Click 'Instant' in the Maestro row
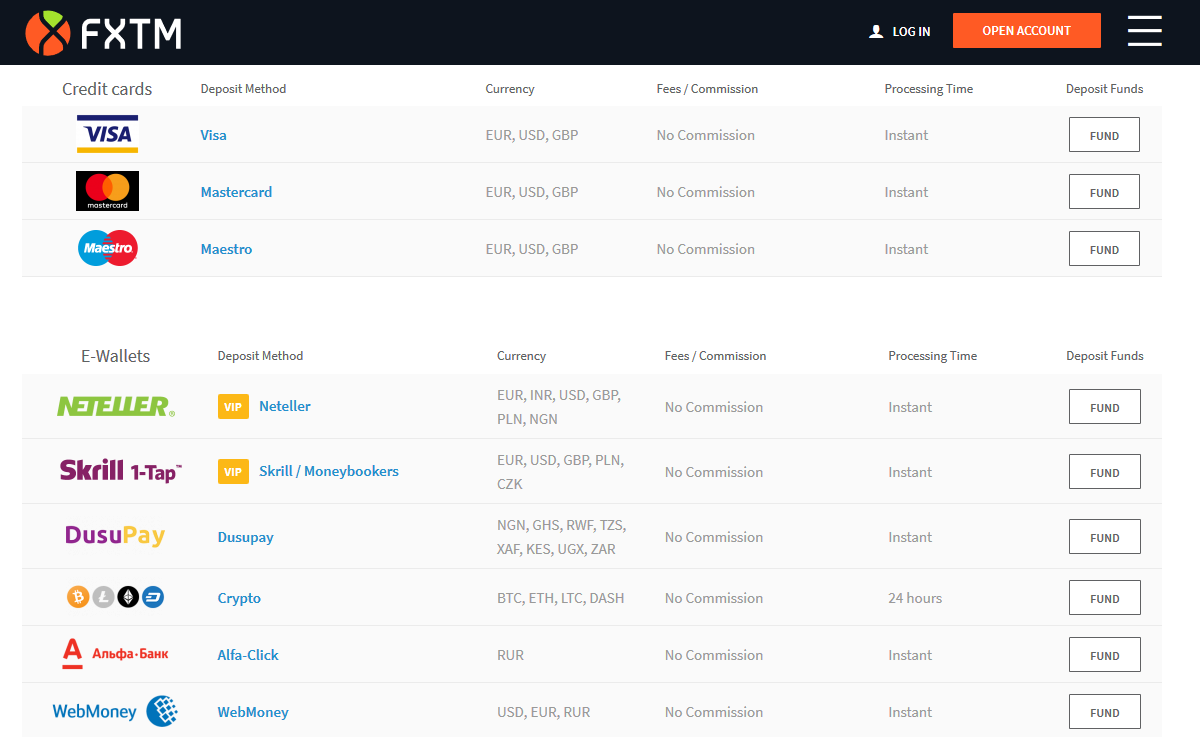Image resolution: width=1200 pixels, height=737 pixels. click(906, 249)
